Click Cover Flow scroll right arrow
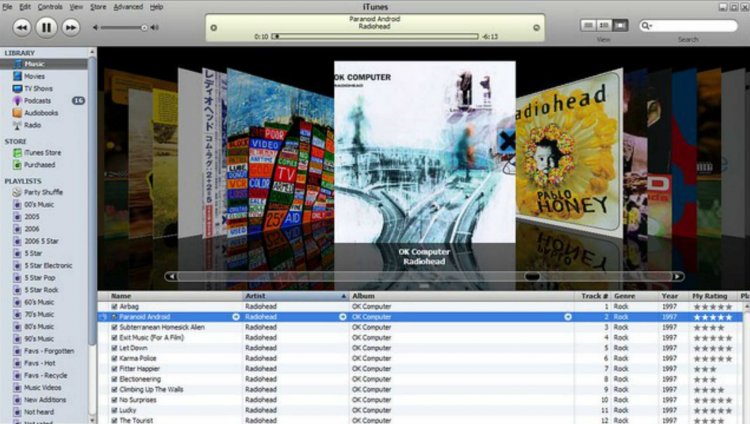This screenshot has height=424, width=750. coord(678,277)
